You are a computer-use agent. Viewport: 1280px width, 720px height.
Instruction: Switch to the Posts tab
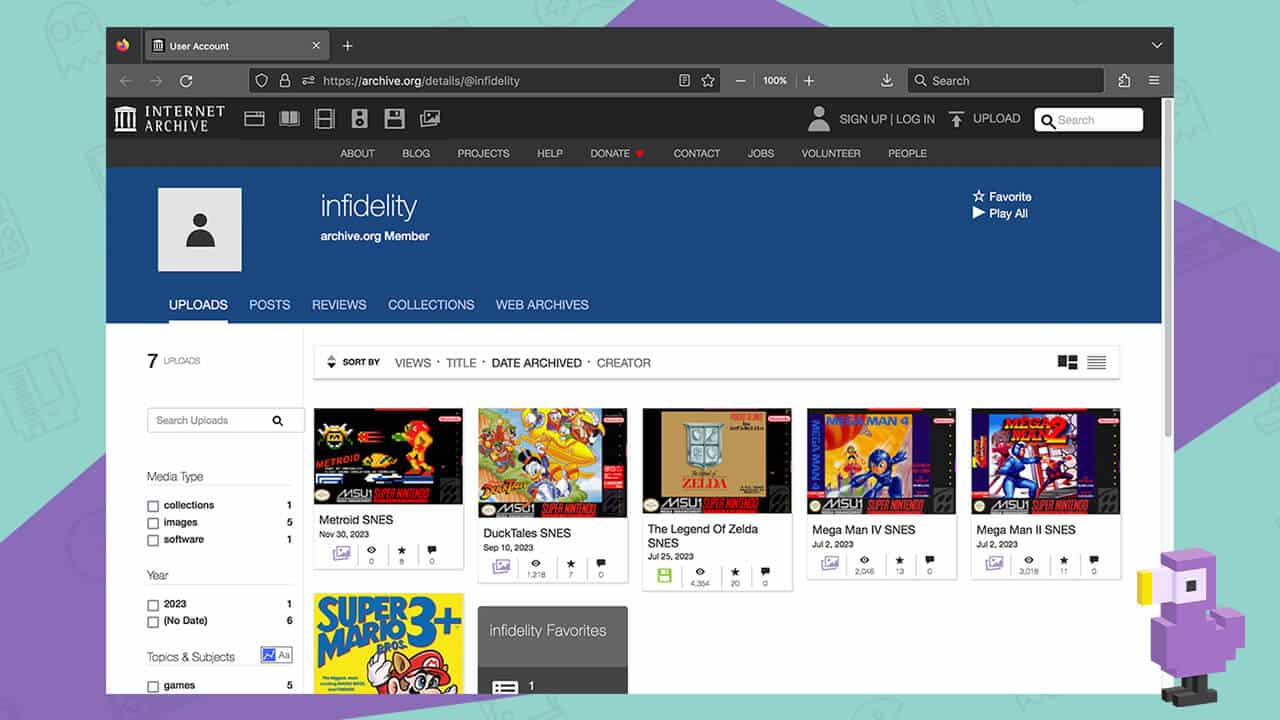[269, 305]
